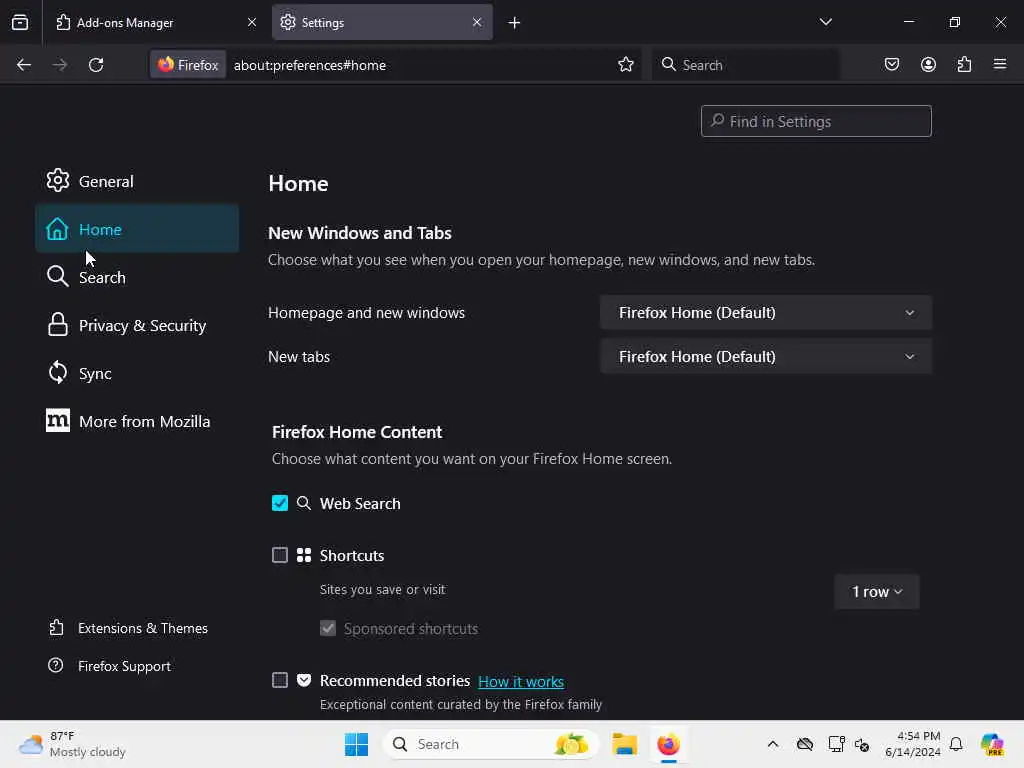This screenshot has width=1024, height=768.
Task: Click the General gear icon
Action: tap(57, 180)
